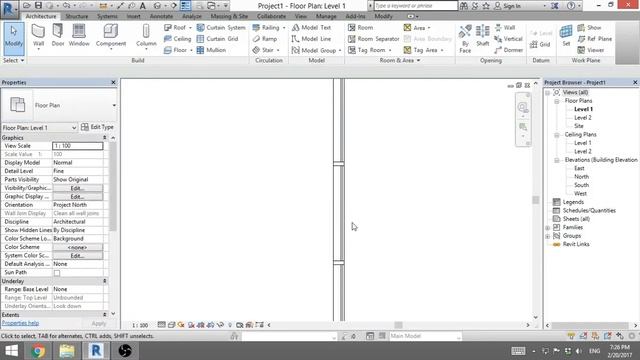Click Edit button for Visibility/Graphics
Image resolution: width=640 pixels, height=360 pixels.
(78, 188)
